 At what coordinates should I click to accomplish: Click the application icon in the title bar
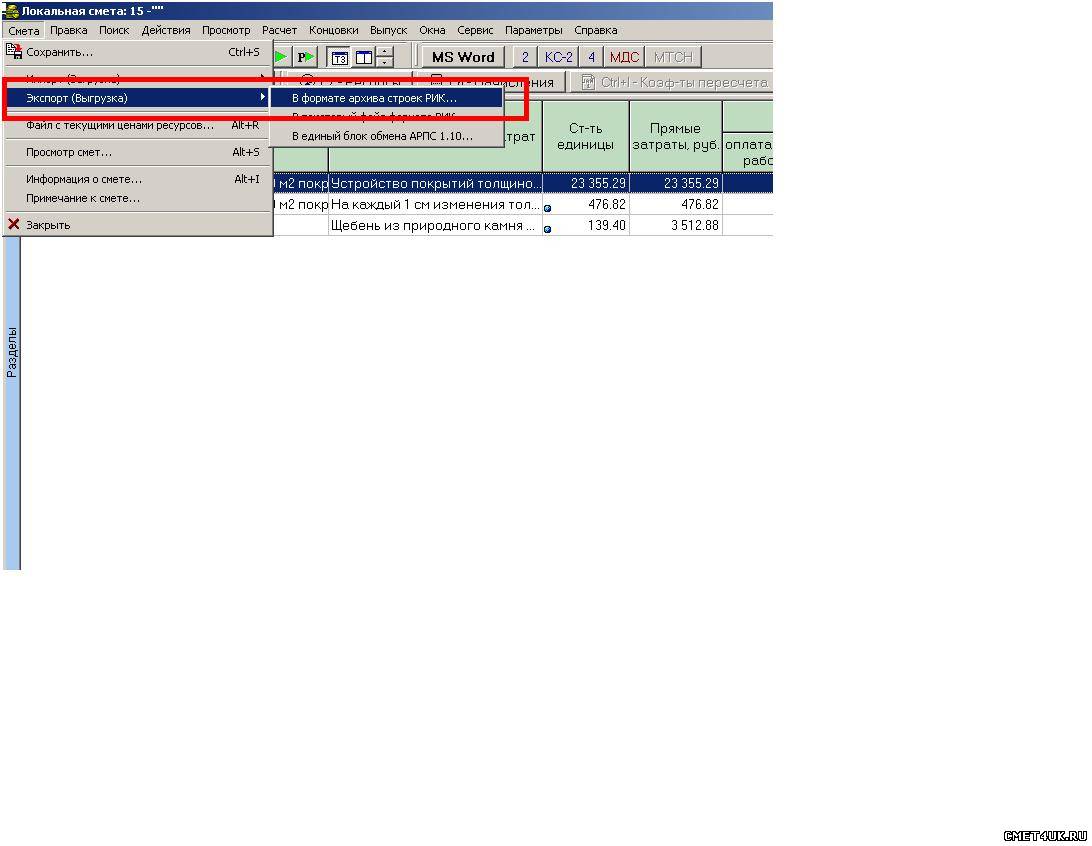(x=11, y=10)
